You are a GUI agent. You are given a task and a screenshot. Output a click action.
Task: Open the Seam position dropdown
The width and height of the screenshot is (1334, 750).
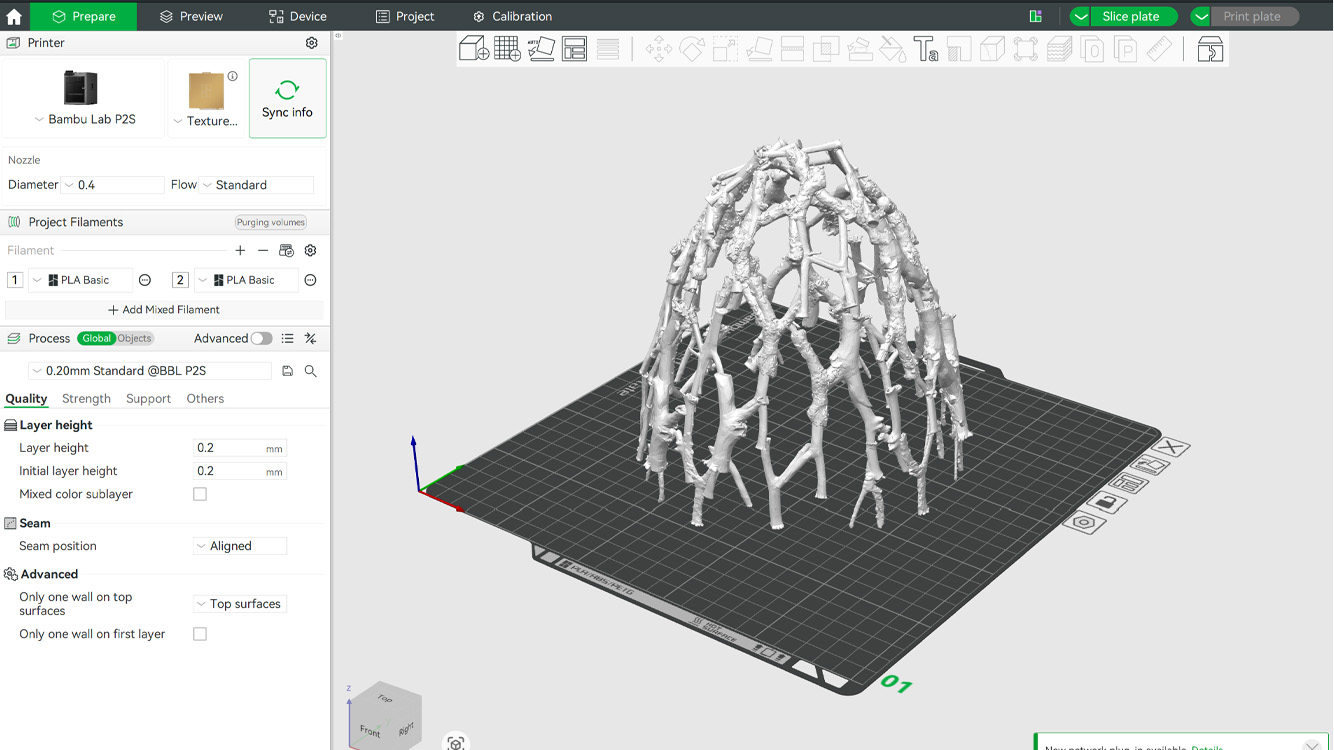[240, 546]
